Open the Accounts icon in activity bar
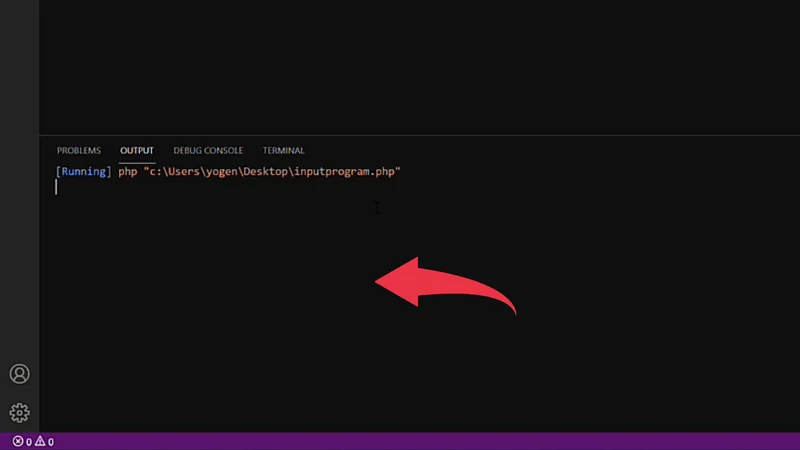Viewport: 800px width, 450px height. [19, 374]
